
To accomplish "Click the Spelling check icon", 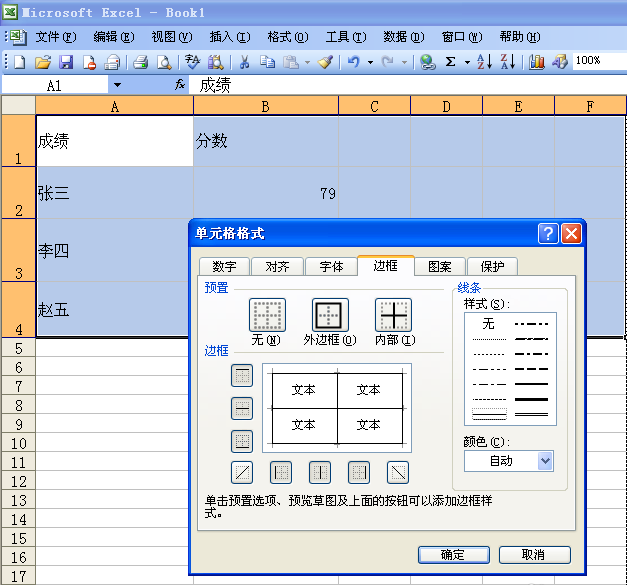I will pos(192,62).
